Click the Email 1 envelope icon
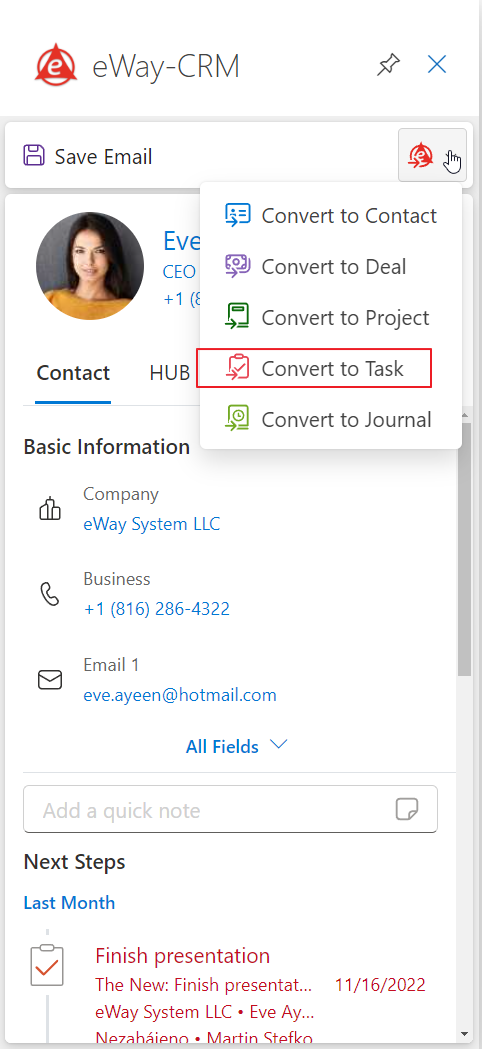Viewport: 482px width, 1049px height. pyautogui.click(x=50, y=680)
